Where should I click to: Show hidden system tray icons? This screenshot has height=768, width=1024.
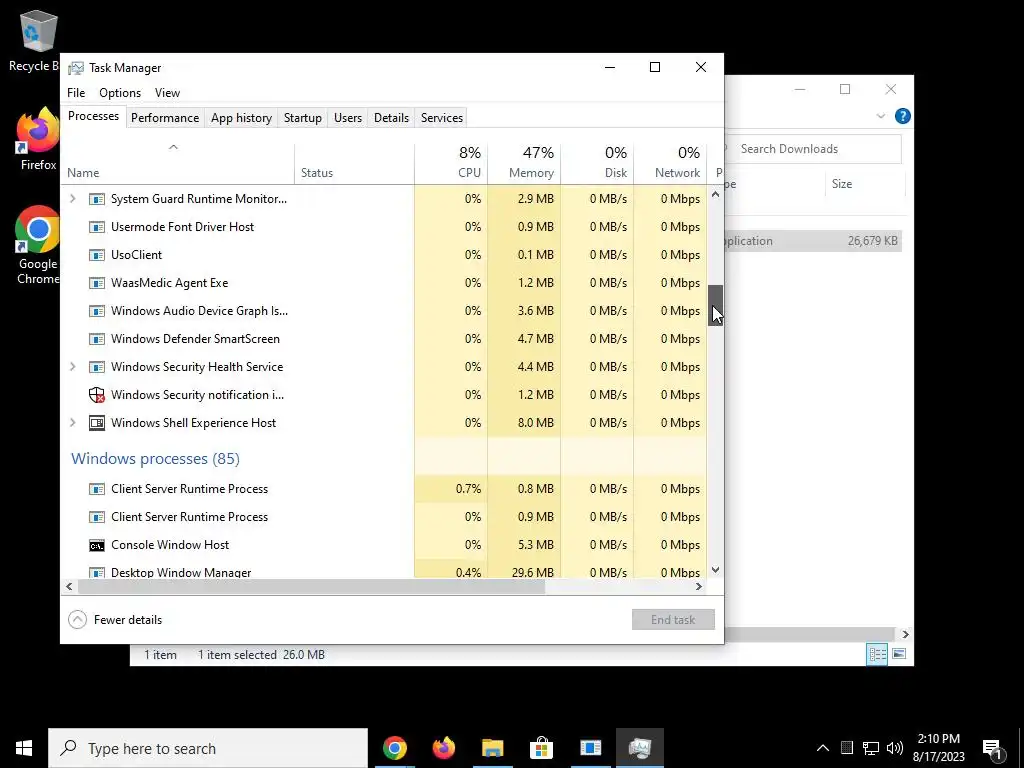823,748
